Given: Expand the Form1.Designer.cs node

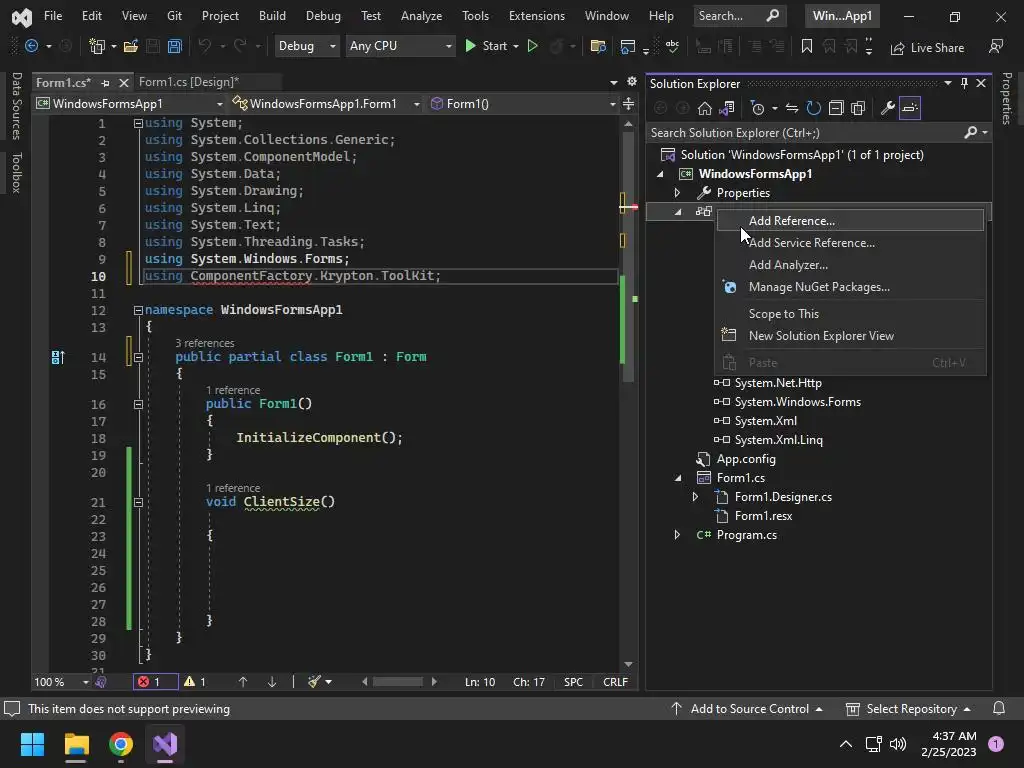Looking at the screenshot, I should tap(696, 497).
